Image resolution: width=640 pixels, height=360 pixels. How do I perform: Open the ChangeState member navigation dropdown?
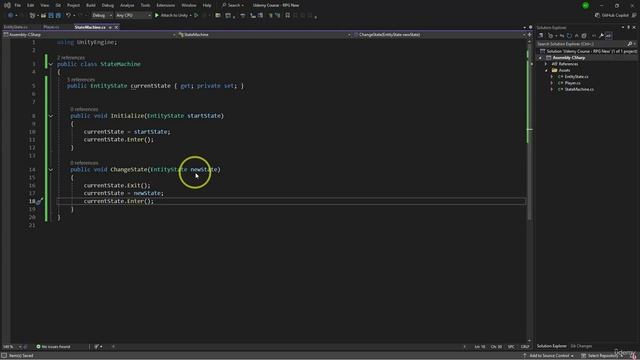coord(440,35)
